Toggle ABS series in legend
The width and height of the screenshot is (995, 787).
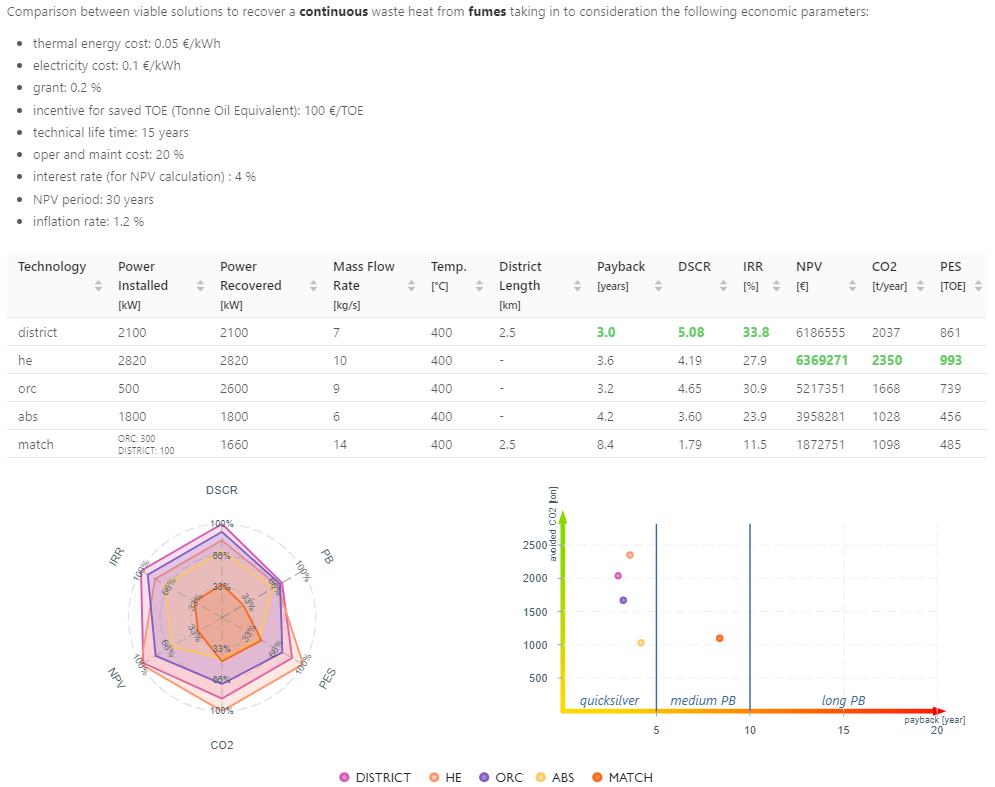pos(555,777)
